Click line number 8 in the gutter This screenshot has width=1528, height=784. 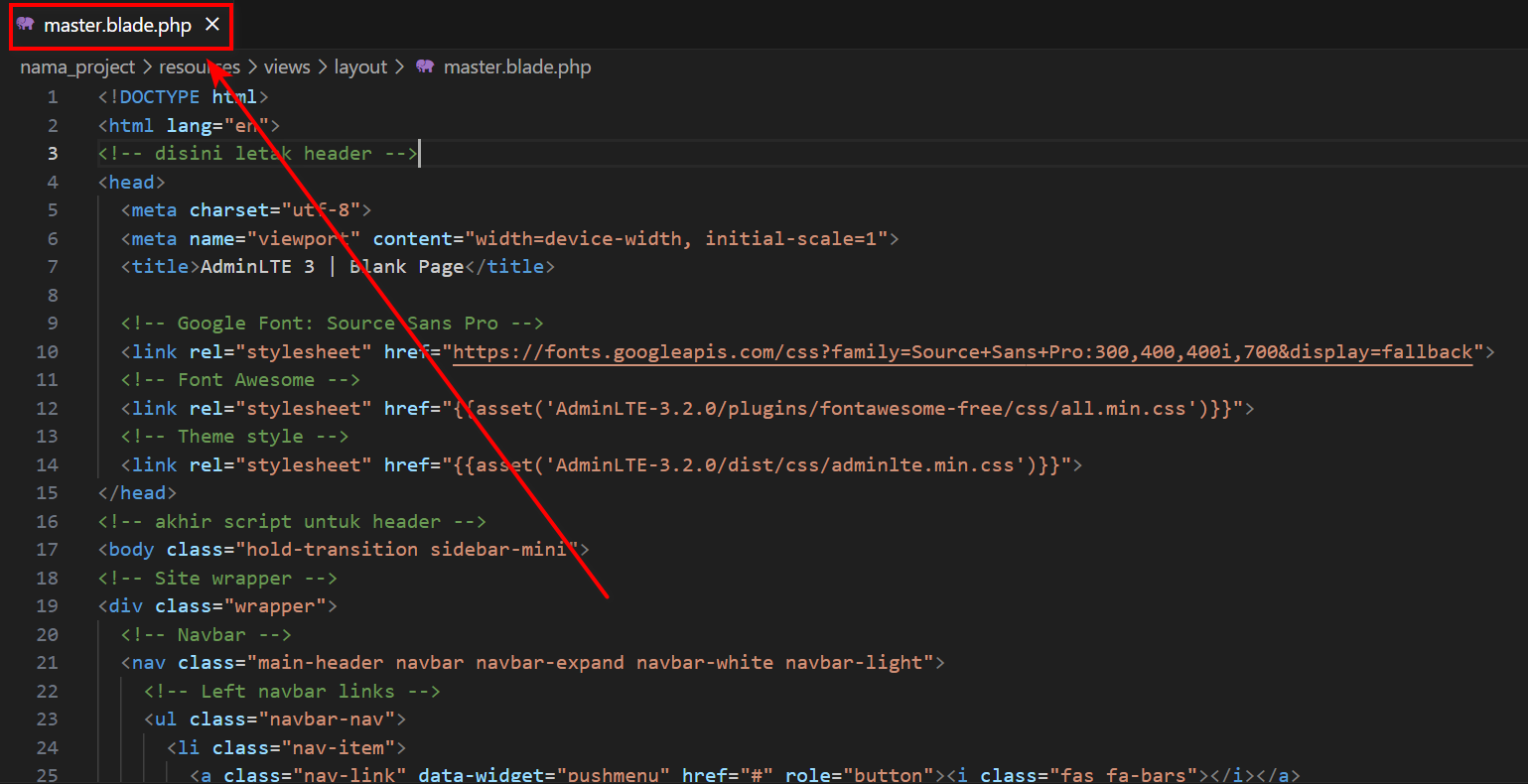pos(53,295)
